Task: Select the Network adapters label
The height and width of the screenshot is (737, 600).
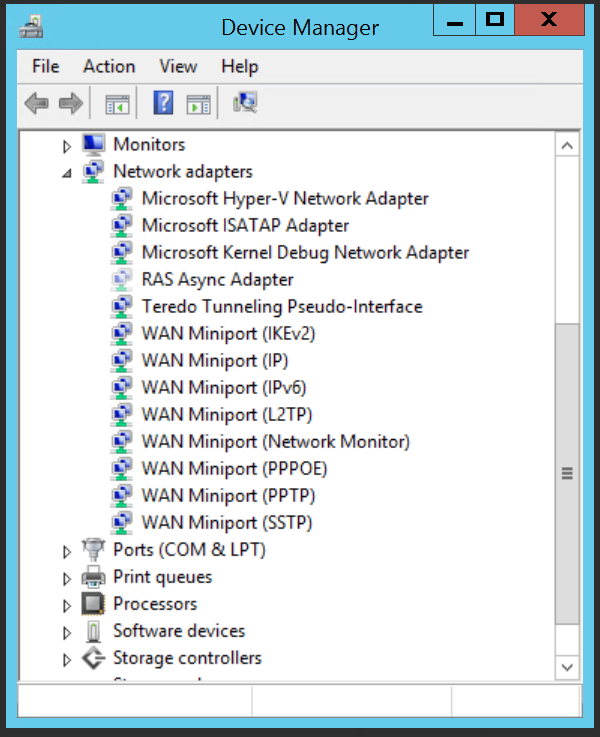Action: 183,172
